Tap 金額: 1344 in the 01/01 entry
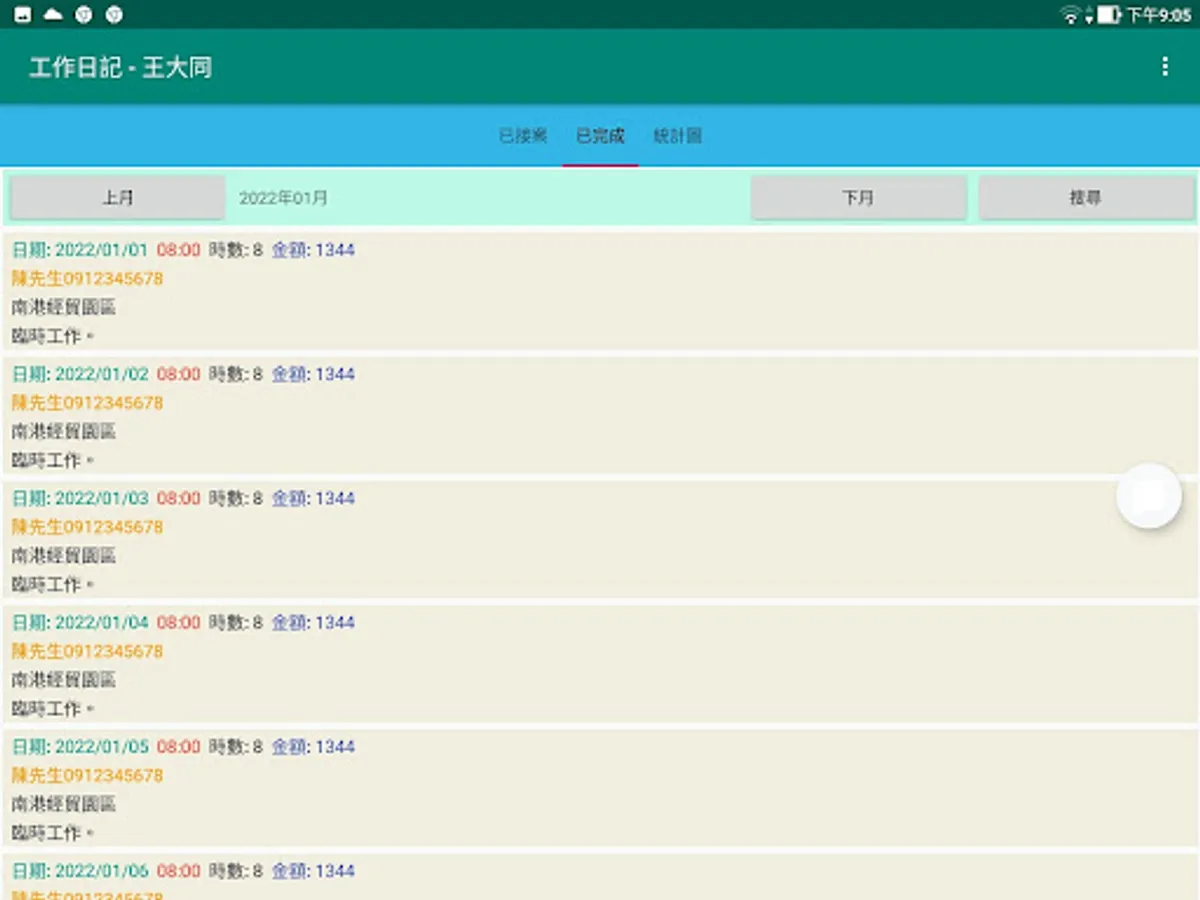Screen dimensions: 1200x900 pos(313,249)
